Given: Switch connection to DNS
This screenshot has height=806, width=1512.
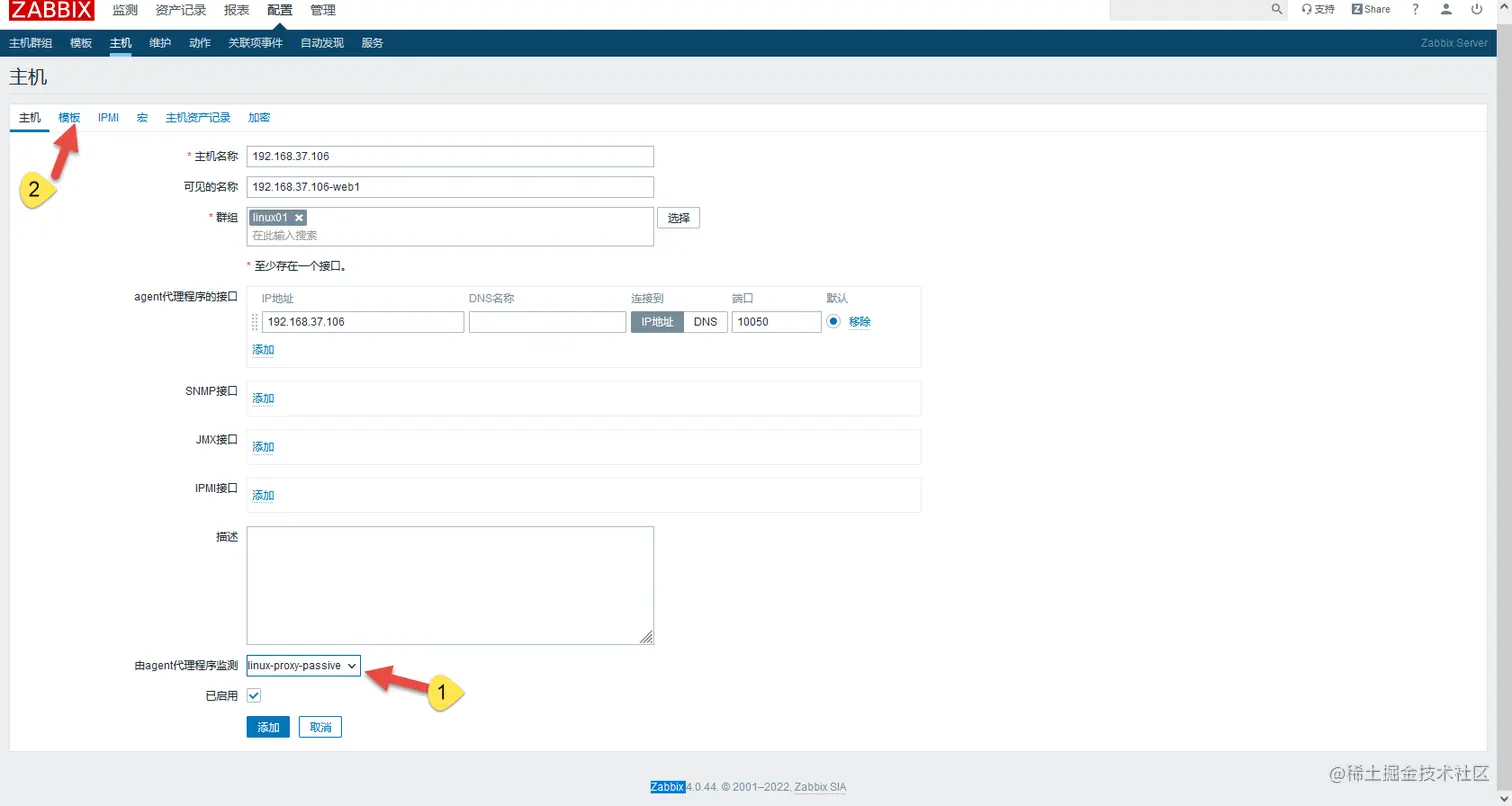Looking at the screenshot, I should (x=705, y=322).
